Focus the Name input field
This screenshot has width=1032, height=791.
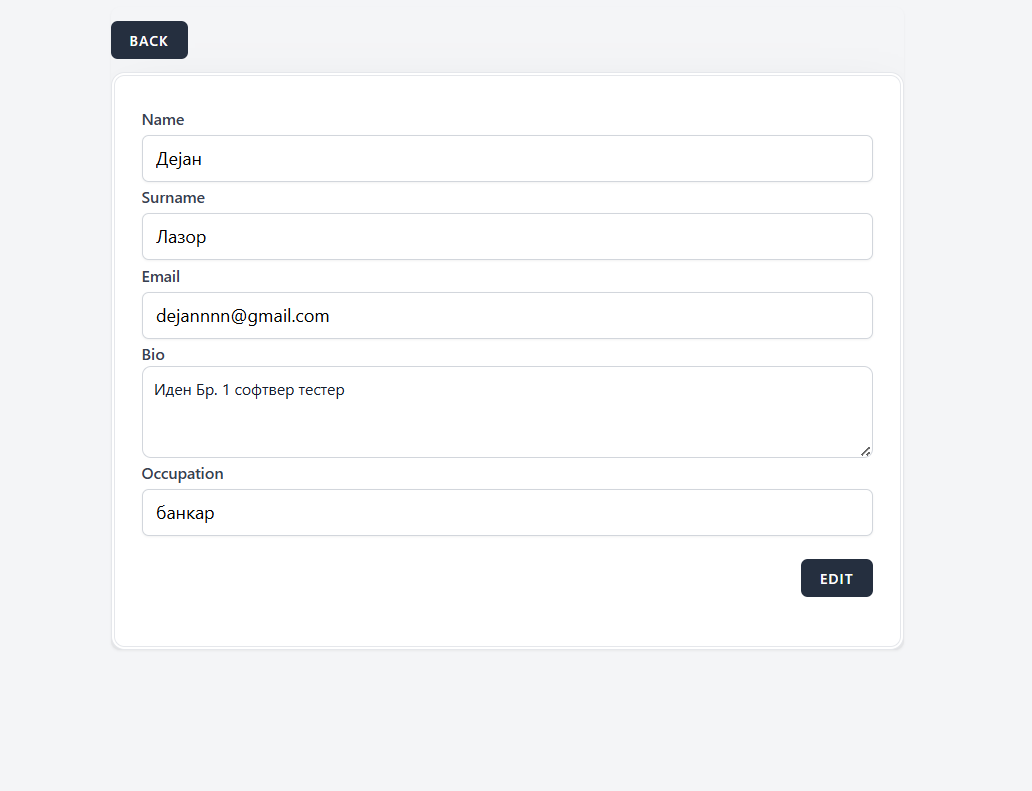point(507,159)
